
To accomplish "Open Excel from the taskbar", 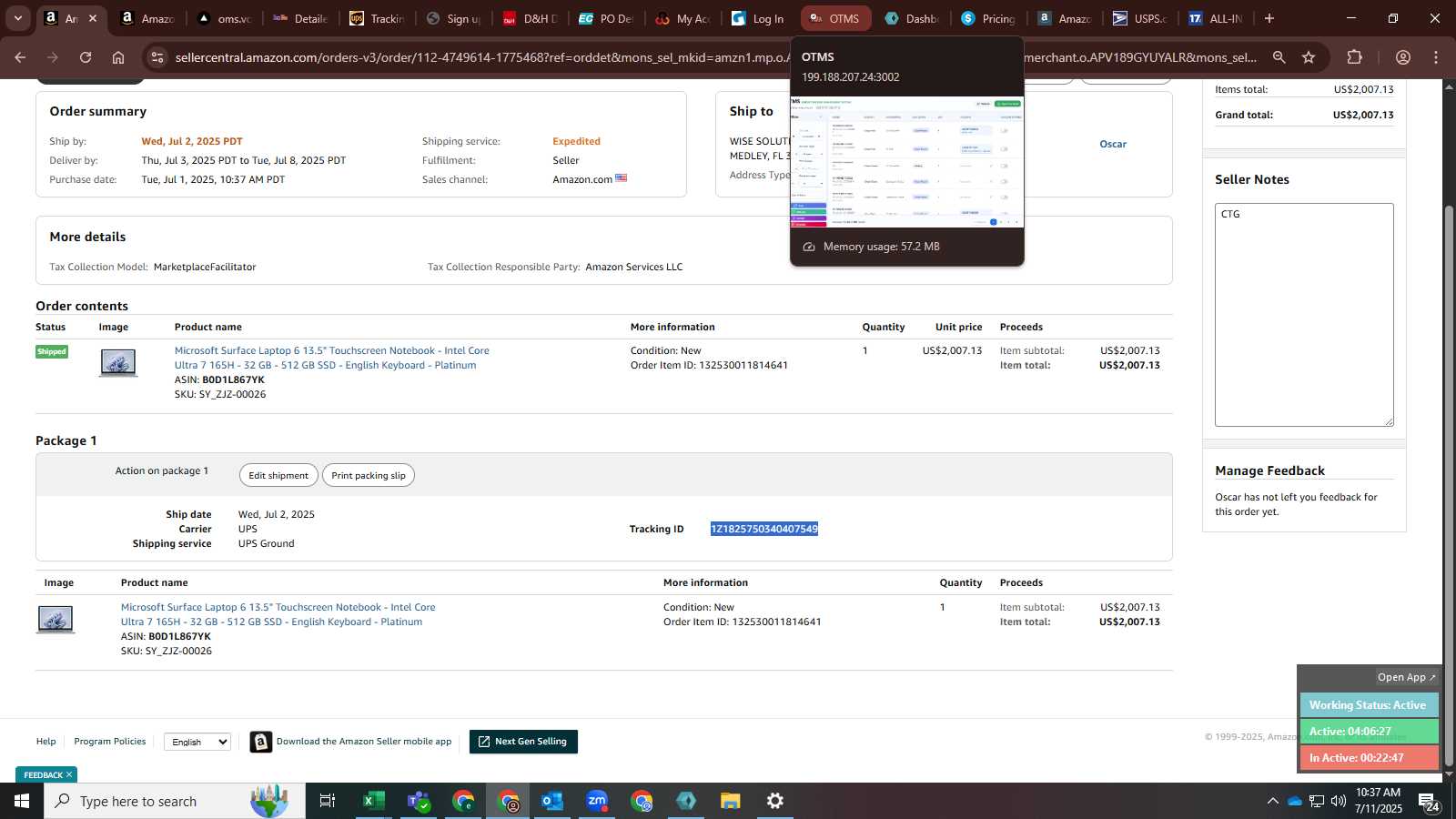I will click(x=372, y=801).
